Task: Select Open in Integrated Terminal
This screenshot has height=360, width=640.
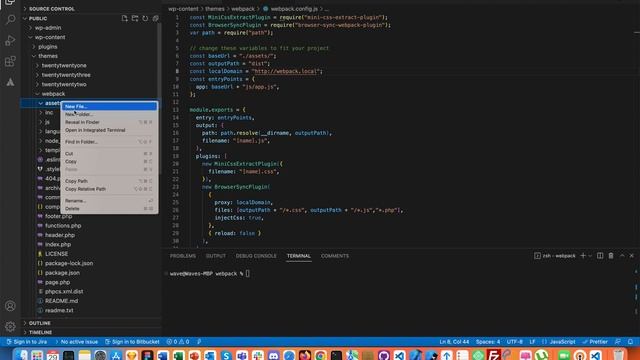Action: (109, 130)
